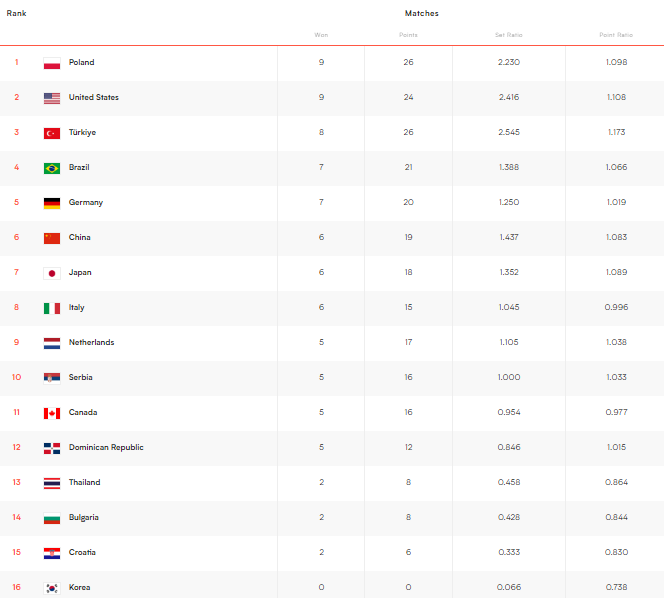Screen dimensions: 664x598
Task: Click the Dominican Republic flag icon
Action: [x=52, y=448]
